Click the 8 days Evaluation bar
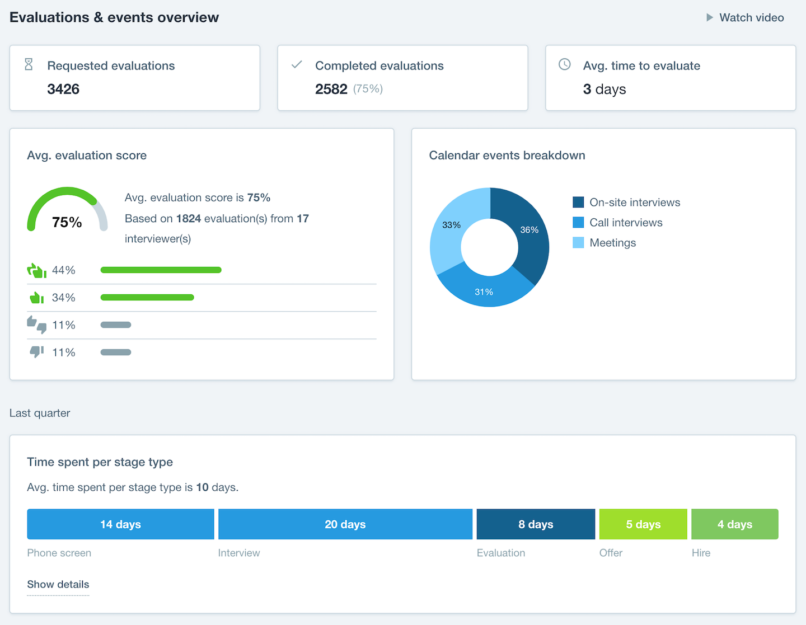This screenshot has height=625, width=806. point(536,524)
